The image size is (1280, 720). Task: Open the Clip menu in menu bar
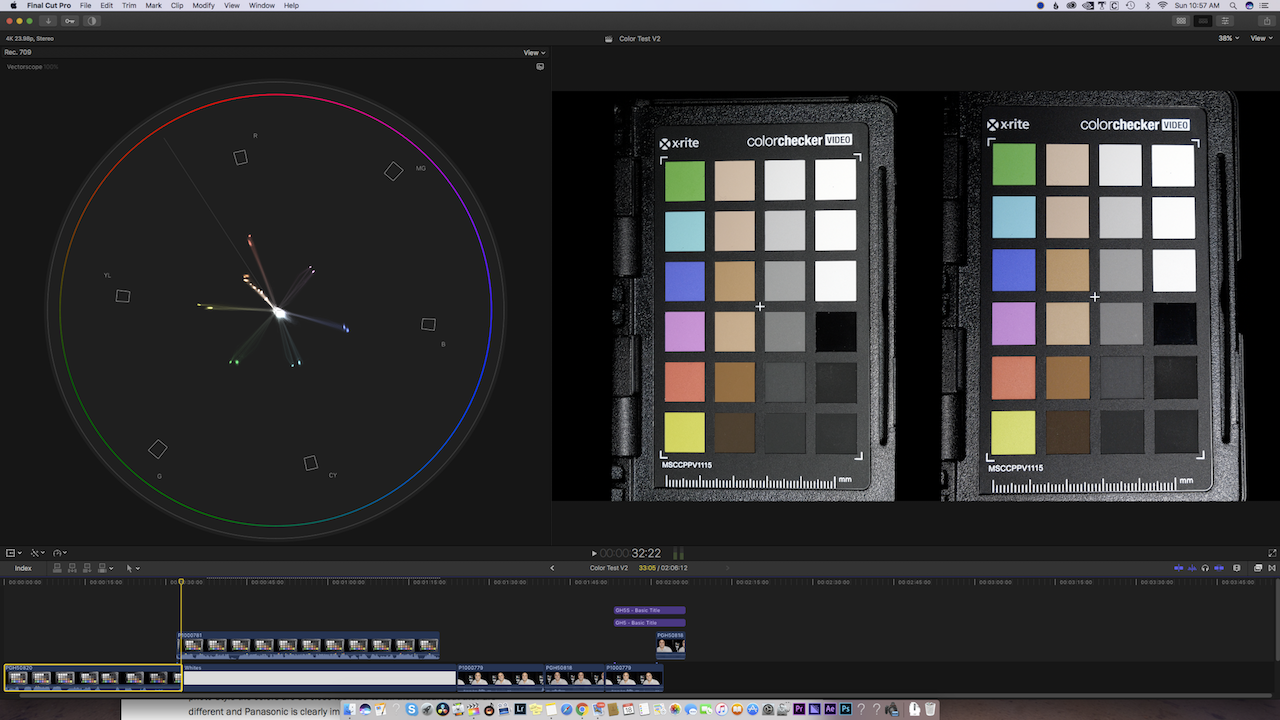coord(177,6)
